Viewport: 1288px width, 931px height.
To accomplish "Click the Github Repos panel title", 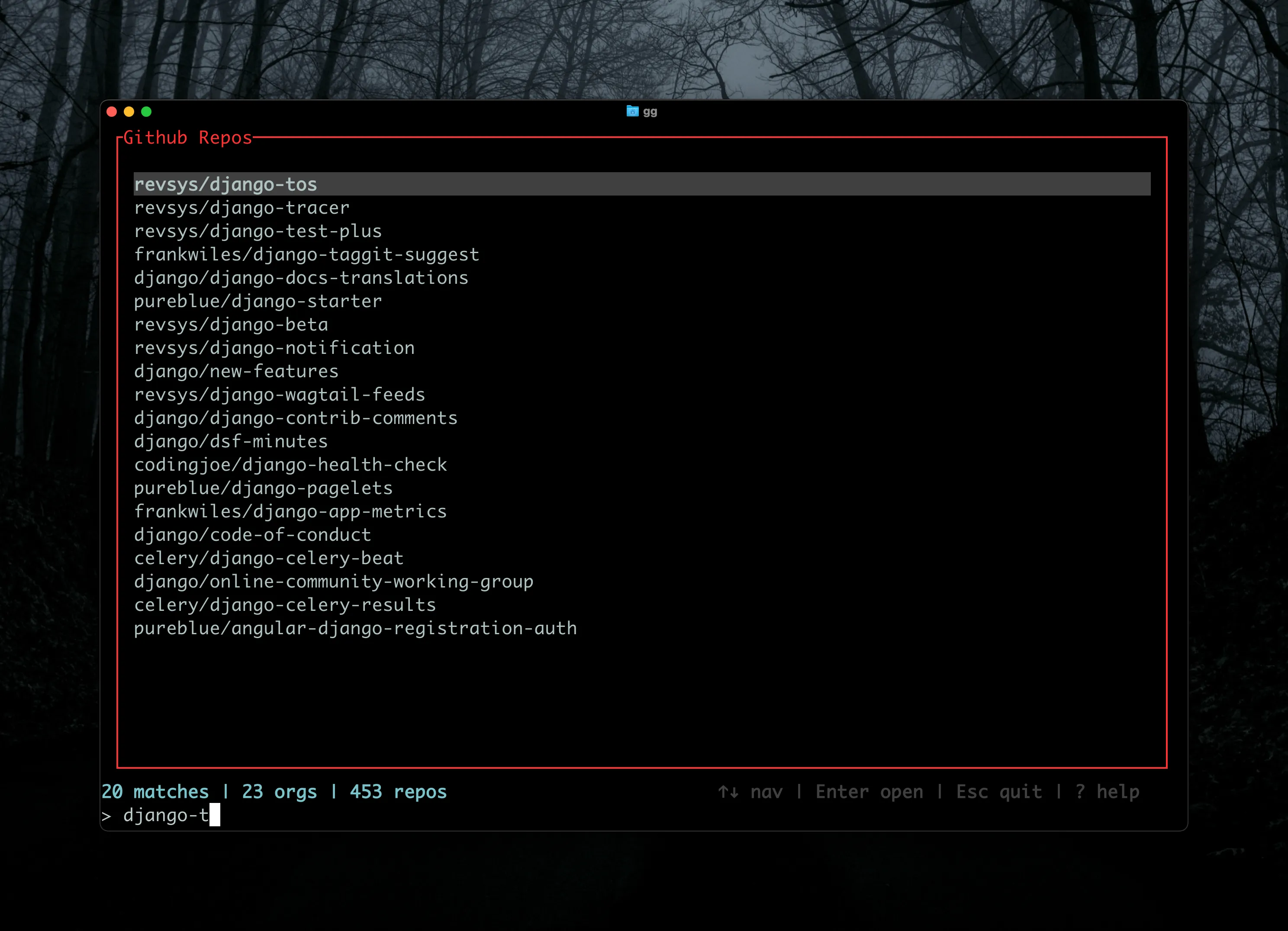I will (188, 138).
